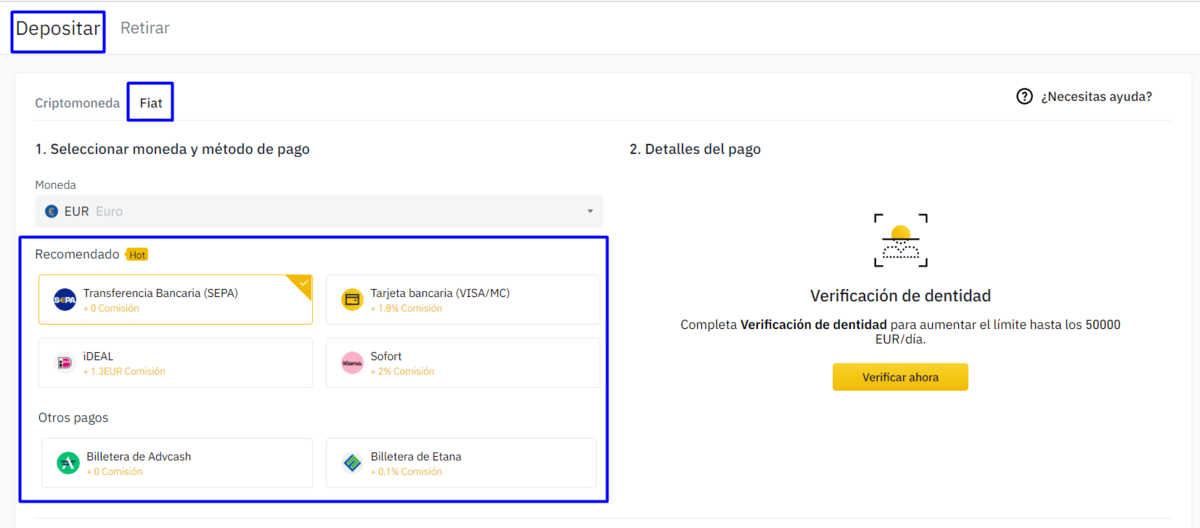Click the question mark help icon
The width and height of the screenshot is (1200, 528).
(1024, 97)
